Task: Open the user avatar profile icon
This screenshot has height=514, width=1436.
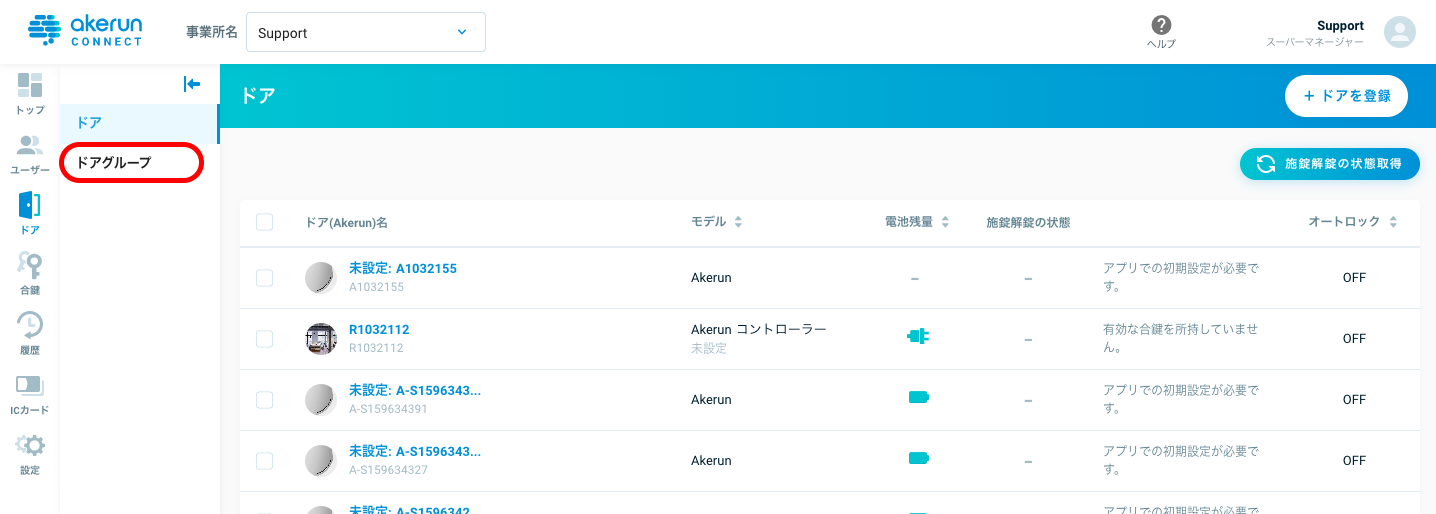Action: [1399, 32]
